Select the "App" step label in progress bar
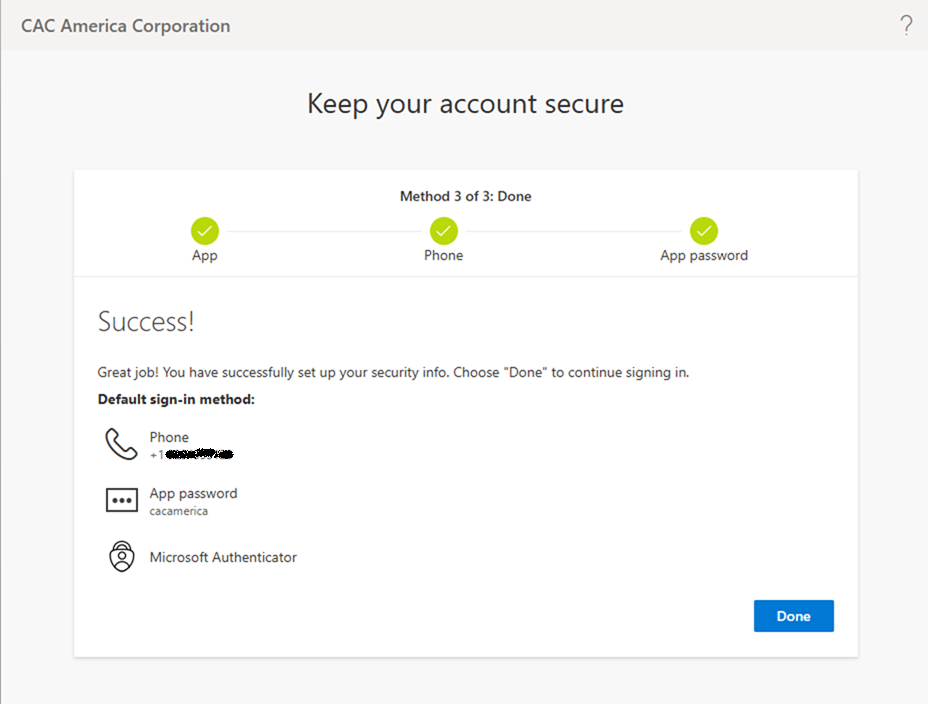The width and height of the screenshot is (935, 704). pos(205,256)
